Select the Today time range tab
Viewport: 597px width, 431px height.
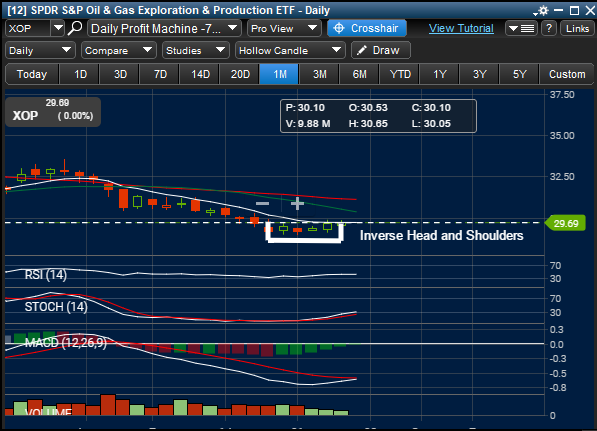pos(32,74)
